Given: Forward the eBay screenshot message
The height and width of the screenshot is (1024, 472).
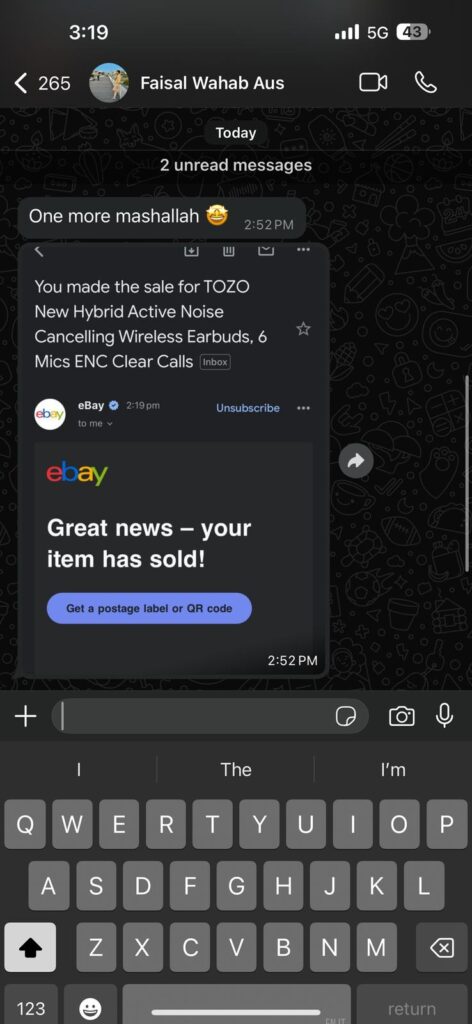Looking at the screenshot, I should tap(356, 461).
